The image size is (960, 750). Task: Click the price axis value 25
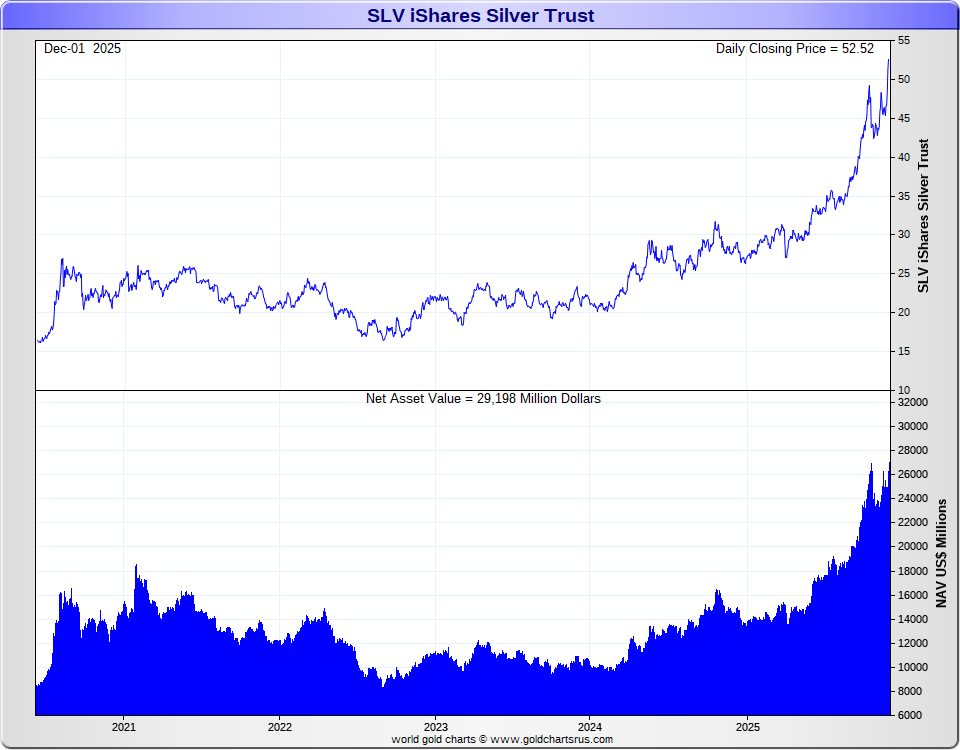point(904,274)
